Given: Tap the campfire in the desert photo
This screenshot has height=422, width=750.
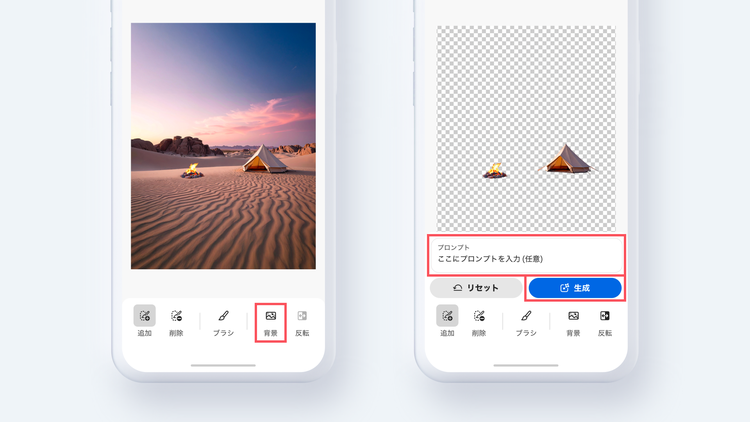Looking at the screenshot, I should pyautogui.click(x=192, y=171).
